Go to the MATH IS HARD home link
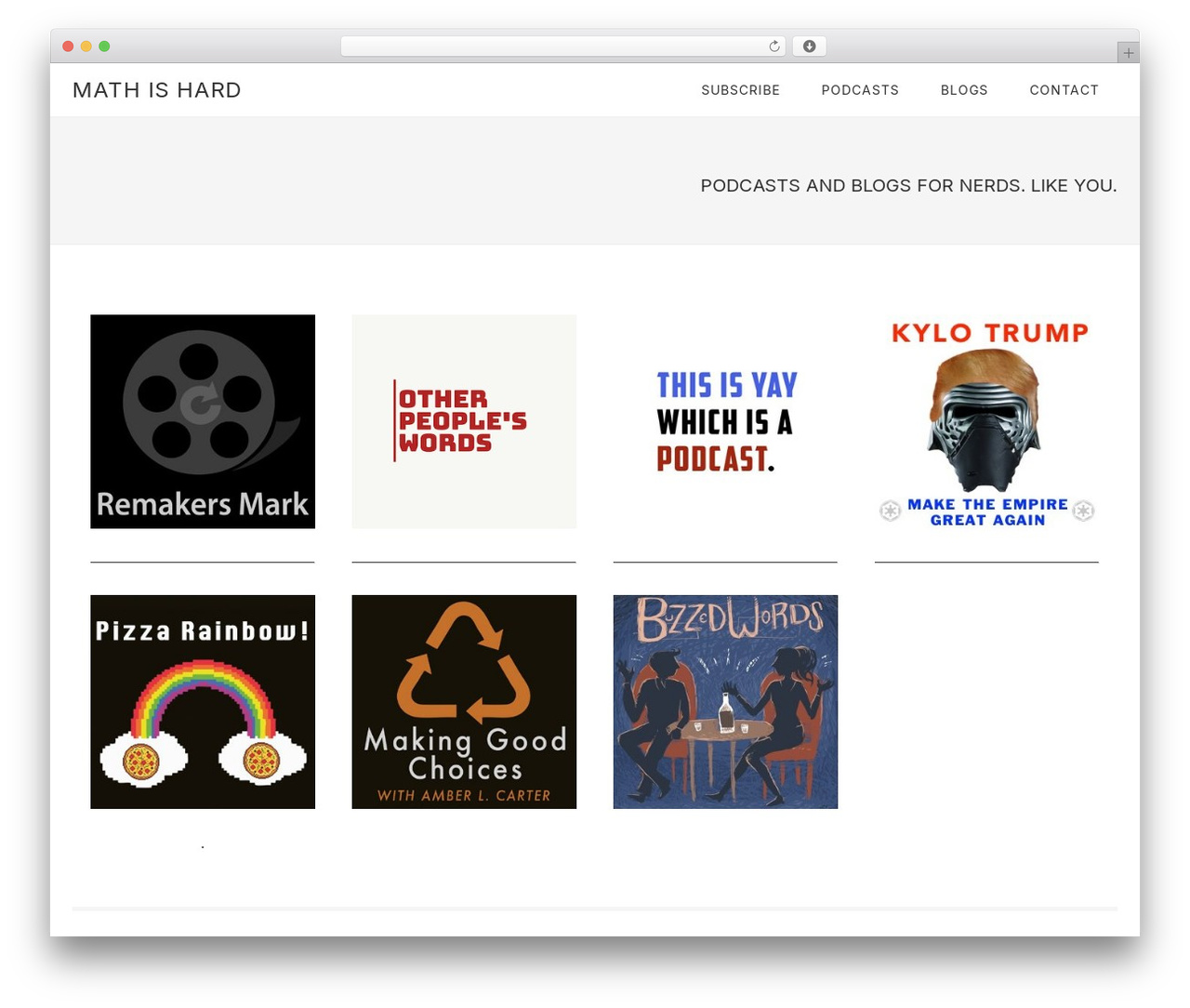This screenshot has width=1190, height=1008. [157, 90]
